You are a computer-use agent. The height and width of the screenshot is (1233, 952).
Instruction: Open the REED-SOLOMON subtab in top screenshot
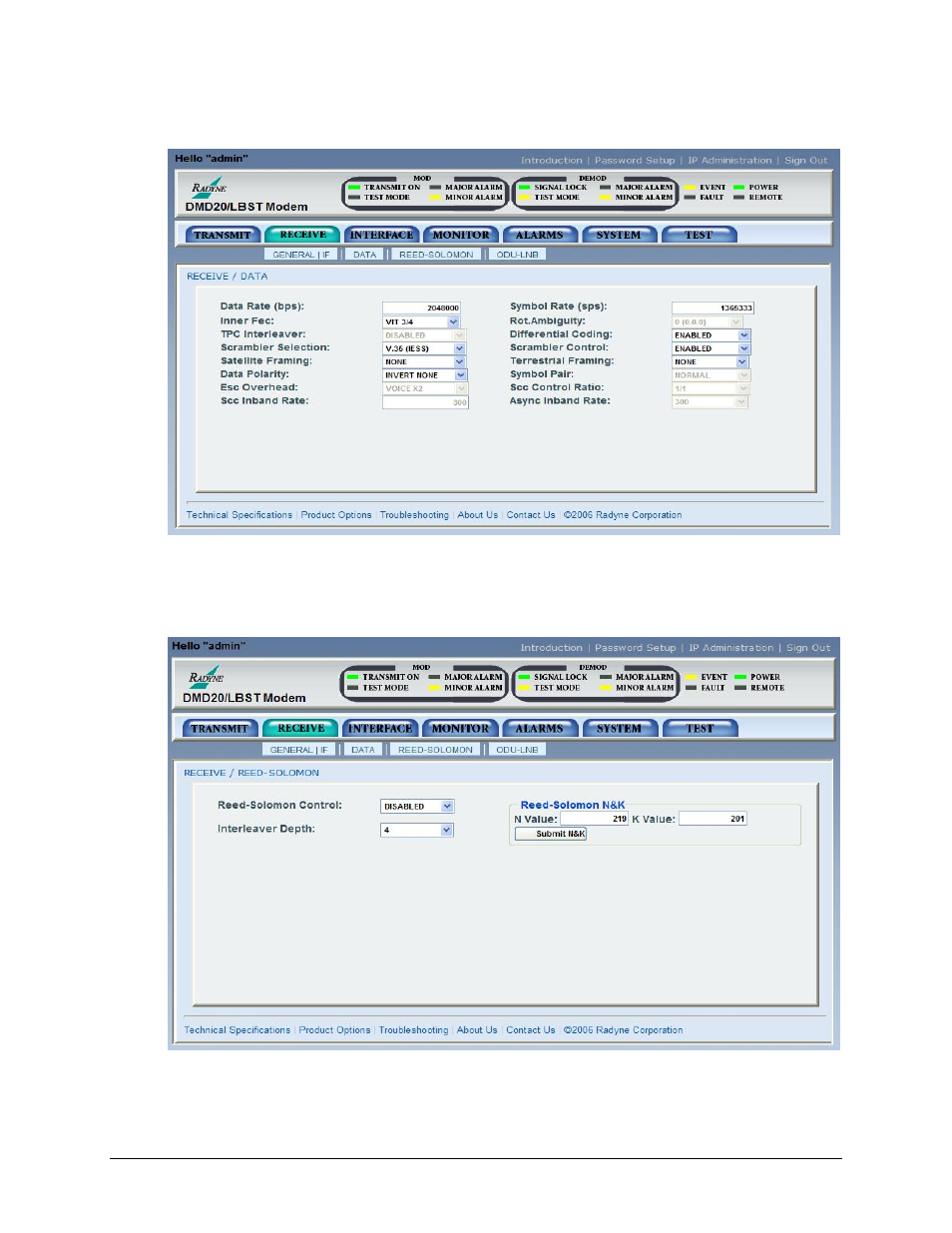tap(436, 255)
